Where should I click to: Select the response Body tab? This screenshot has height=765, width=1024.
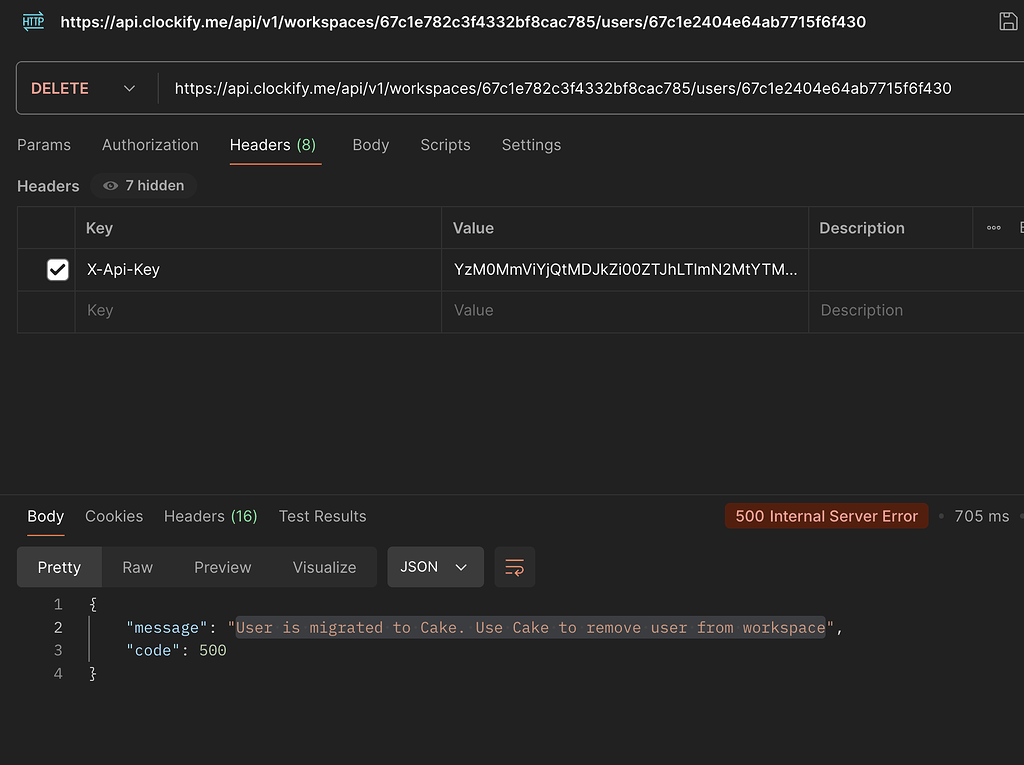46,516
